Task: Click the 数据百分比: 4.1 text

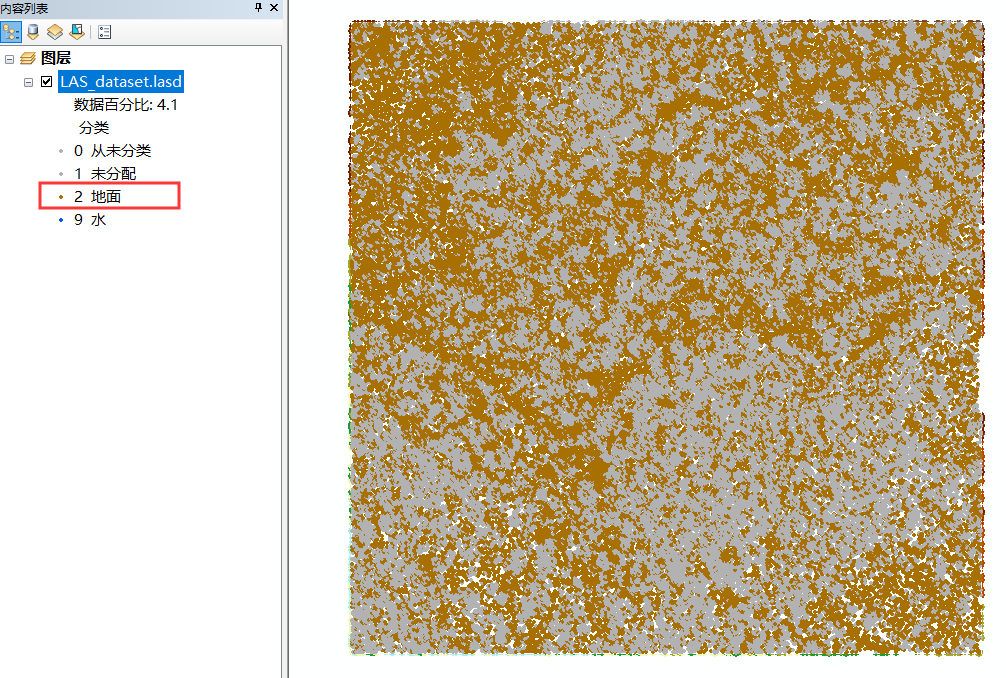Action: coord(126,105)
